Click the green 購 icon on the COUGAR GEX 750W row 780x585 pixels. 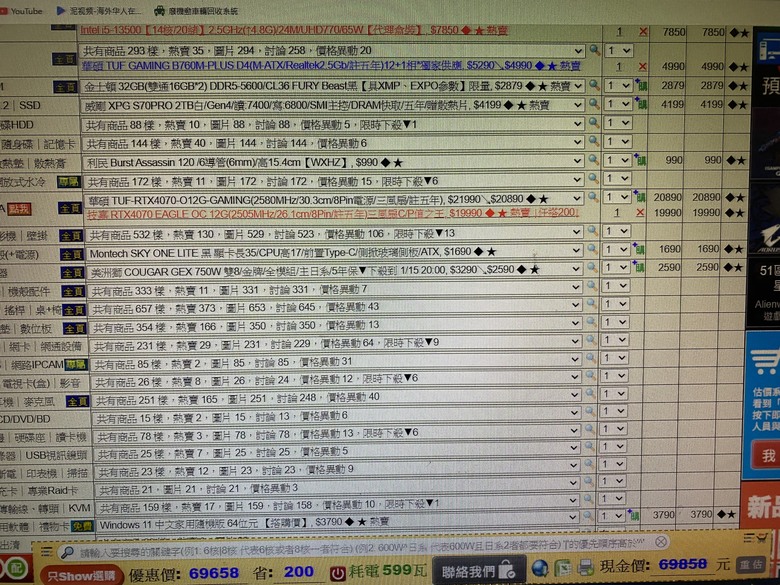tap(639, 267)
